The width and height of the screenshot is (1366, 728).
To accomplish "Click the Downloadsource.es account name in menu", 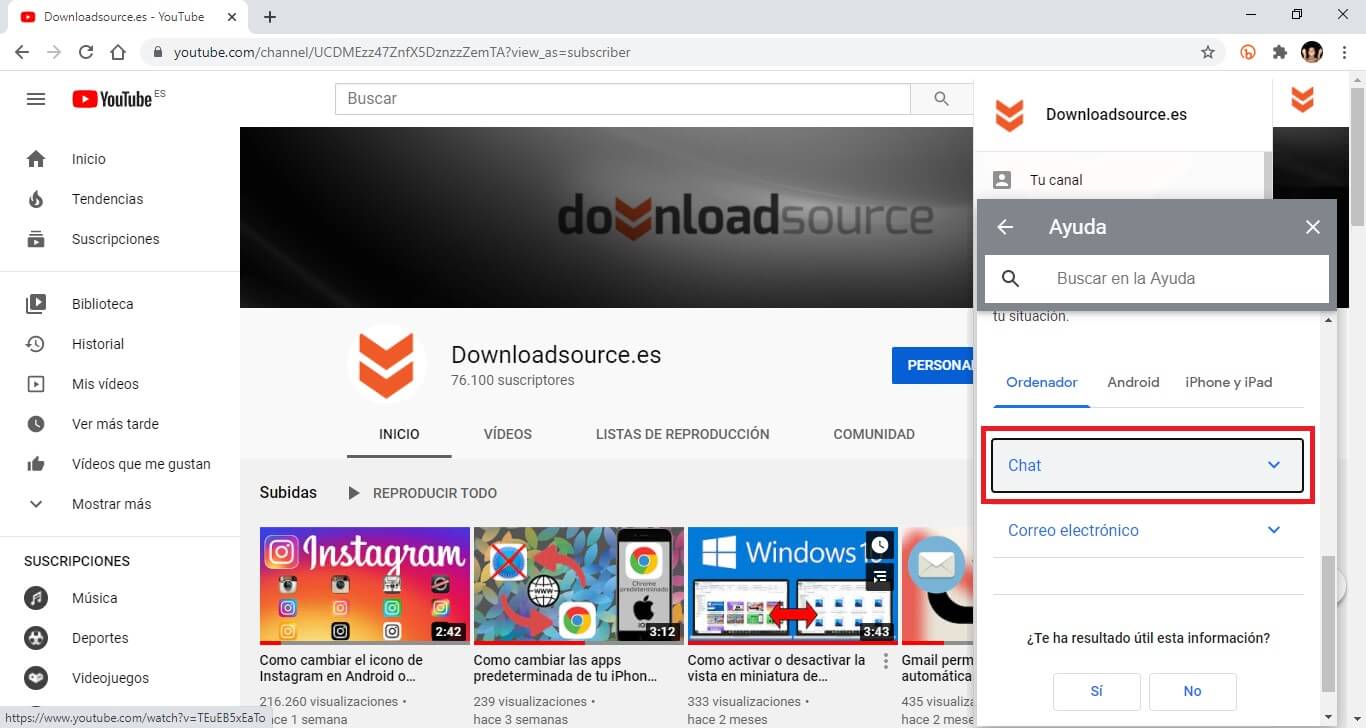I will point(1116,114).
